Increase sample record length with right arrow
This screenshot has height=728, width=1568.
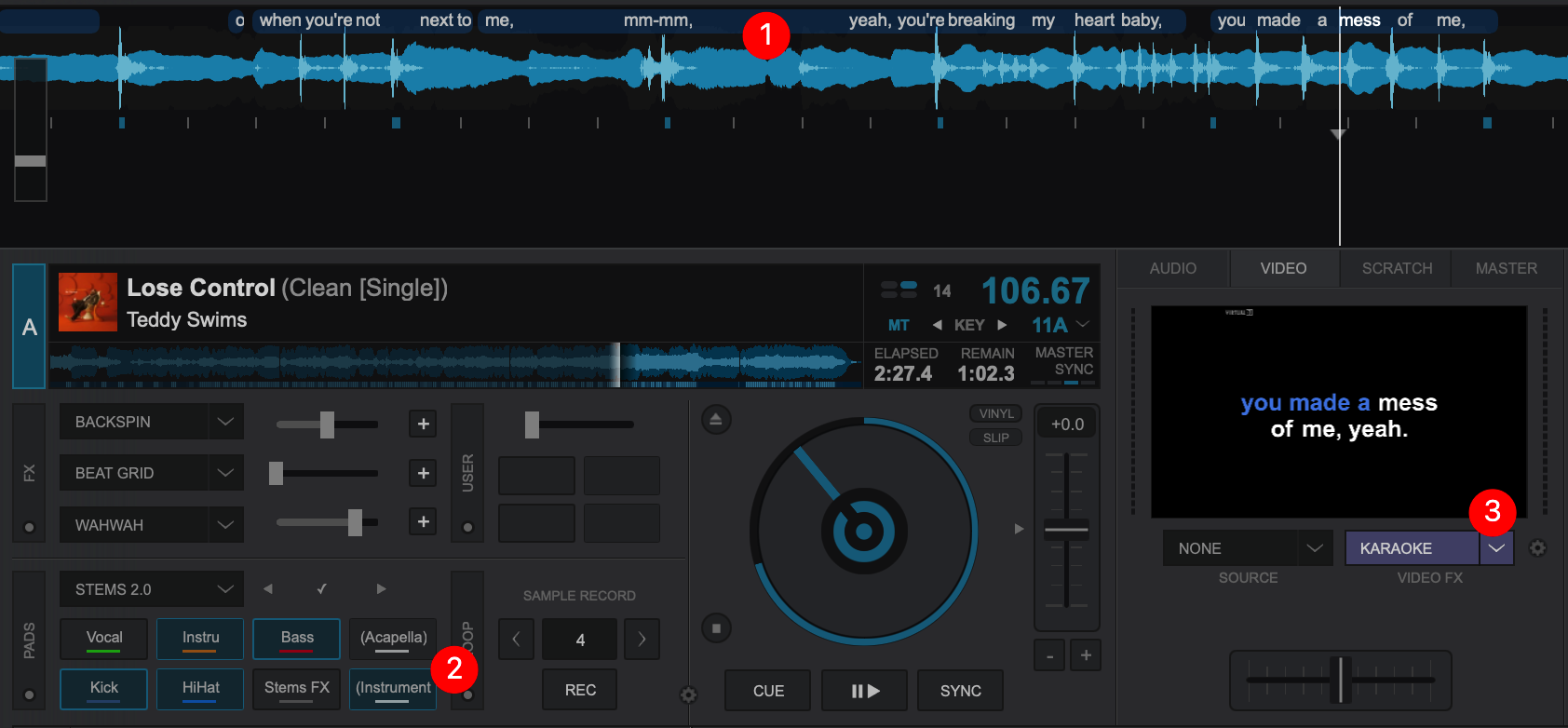pyautogui.click(x=642, y=640)
